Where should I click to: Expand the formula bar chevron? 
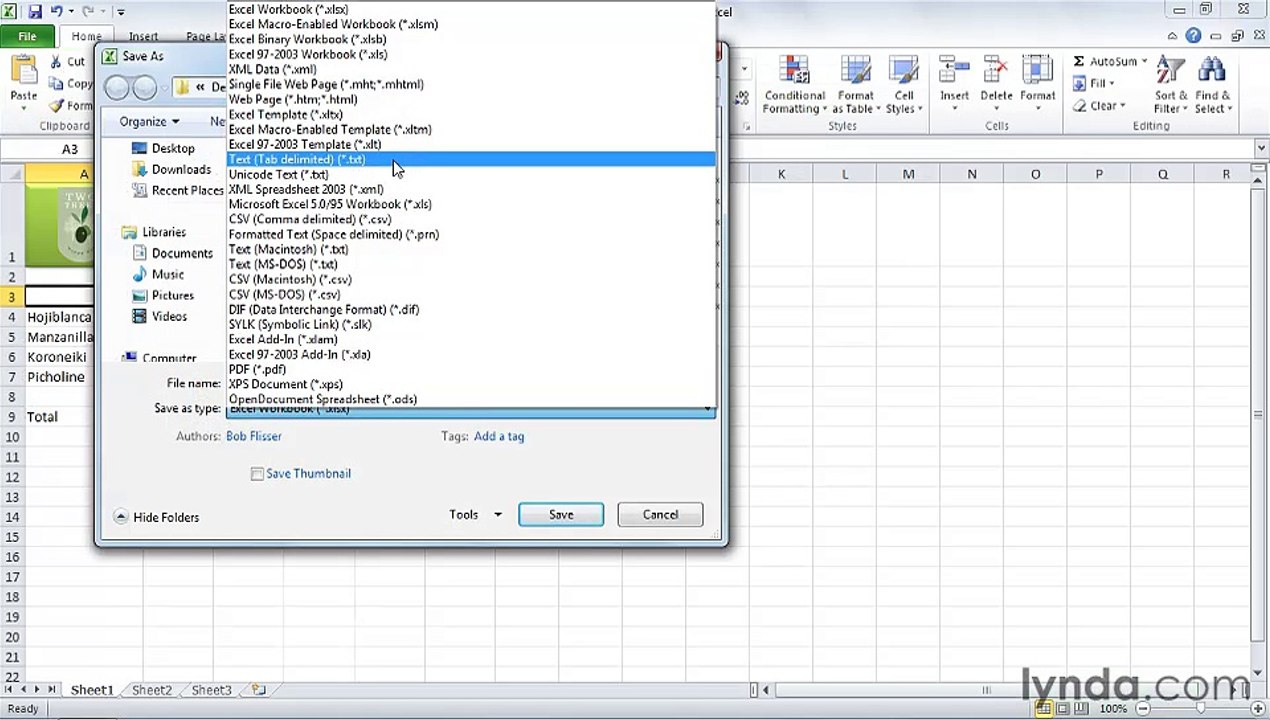(x=1260, y=149)
